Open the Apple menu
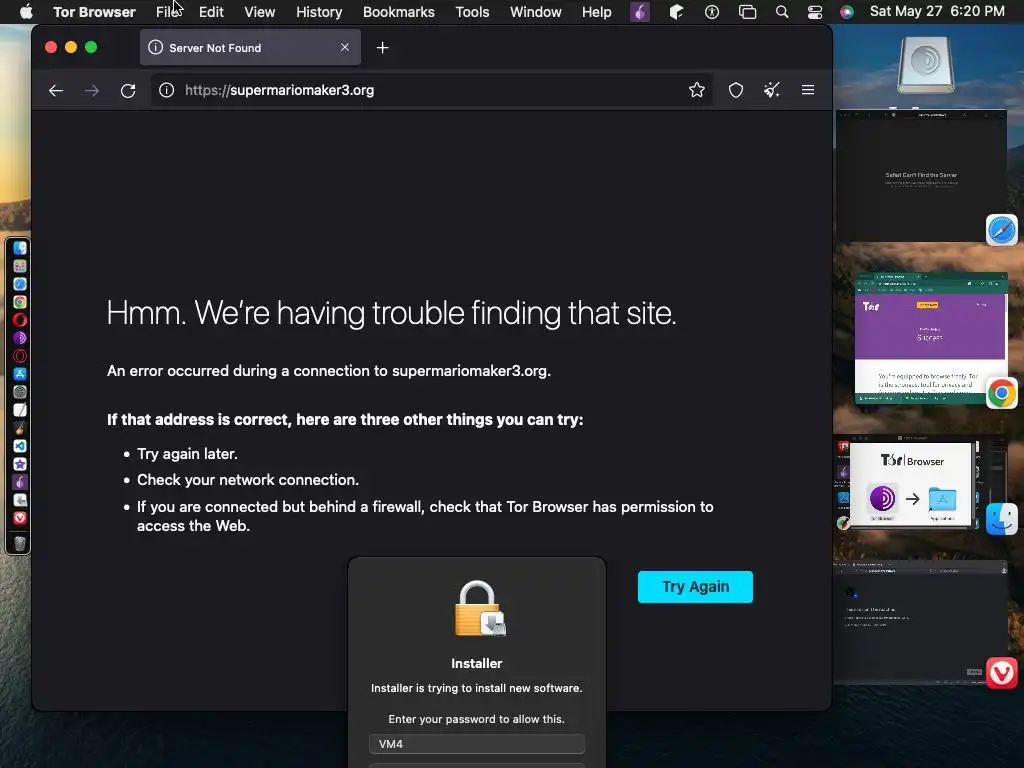 tap(25, 12)
